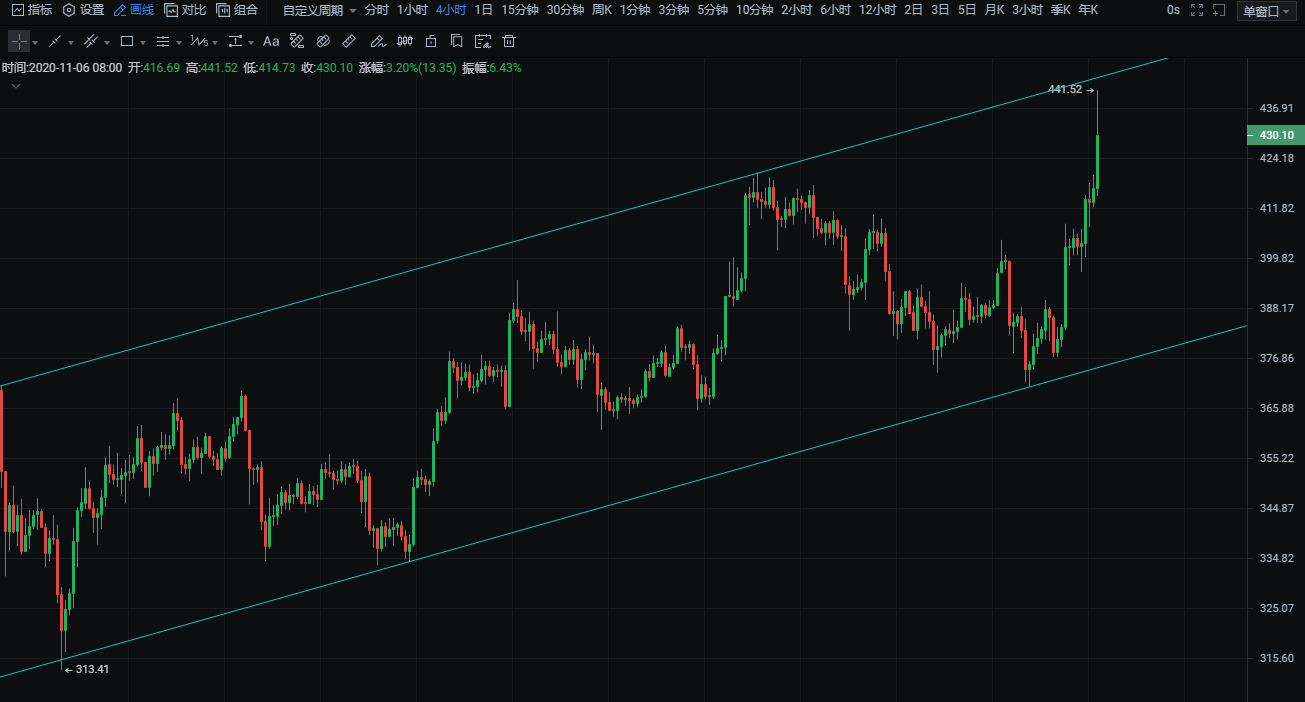The image size is (1305, 702).
Task: Pick the ruler measurement tool
Action: (349, 42)
